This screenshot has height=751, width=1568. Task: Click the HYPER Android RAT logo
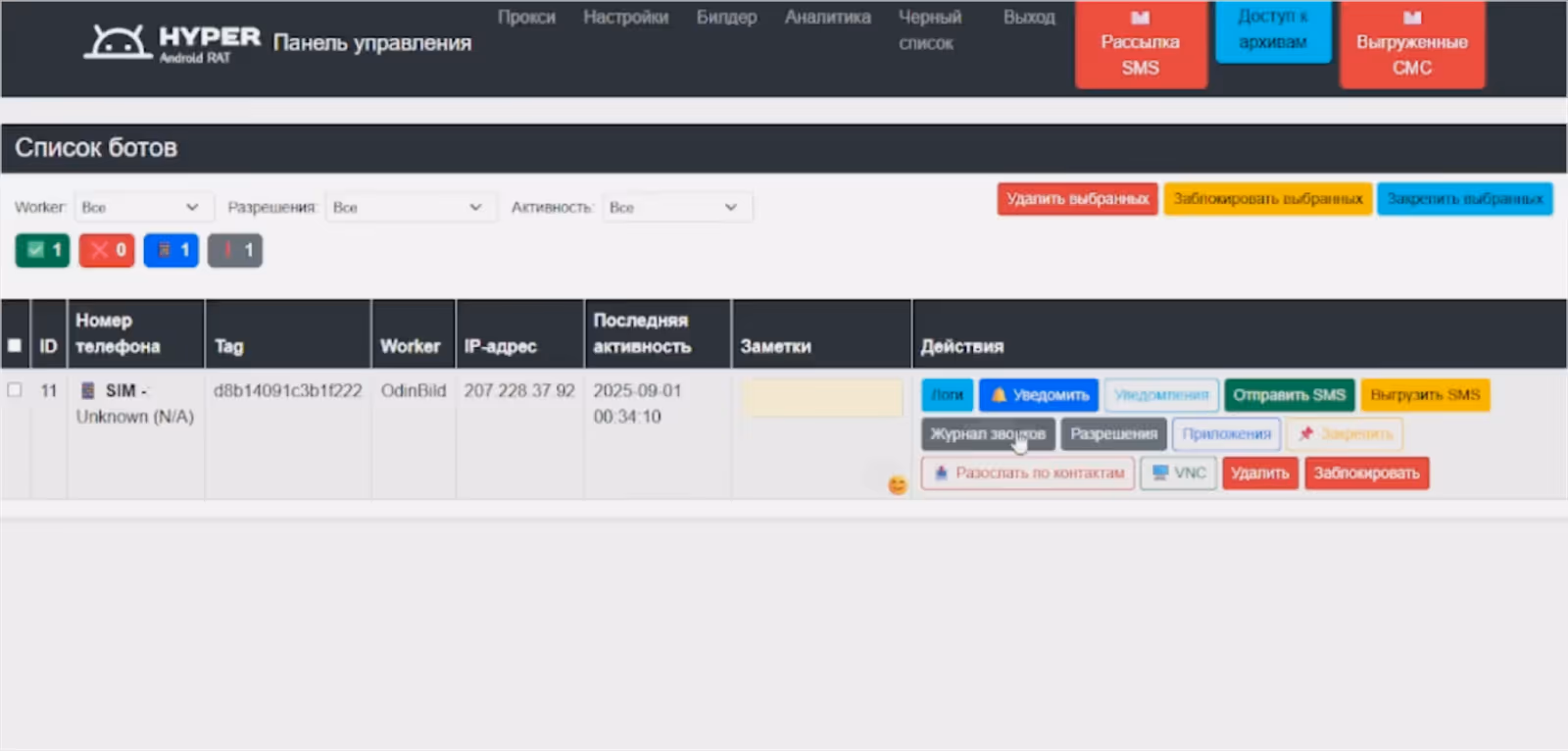point(172,43)
